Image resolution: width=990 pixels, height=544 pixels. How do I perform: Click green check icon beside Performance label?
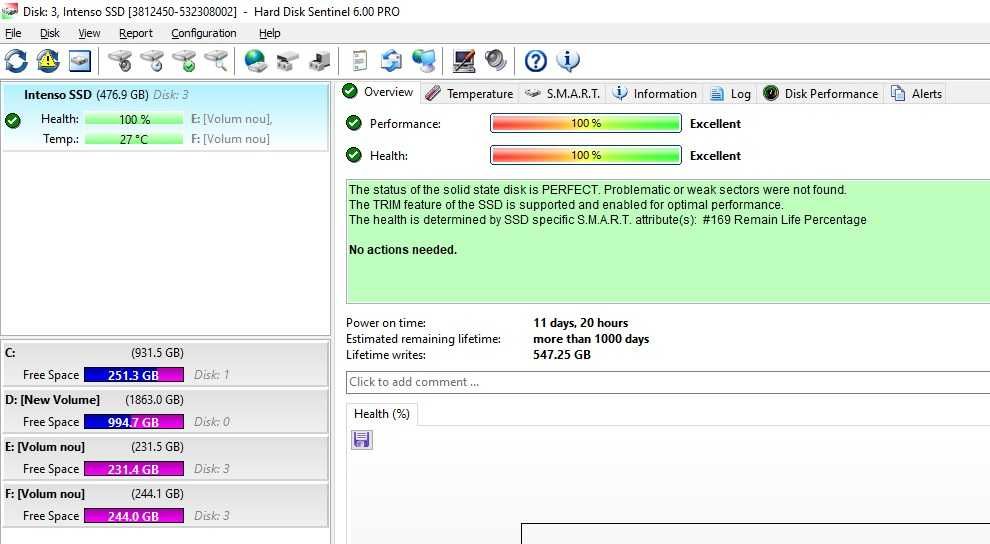354,123
